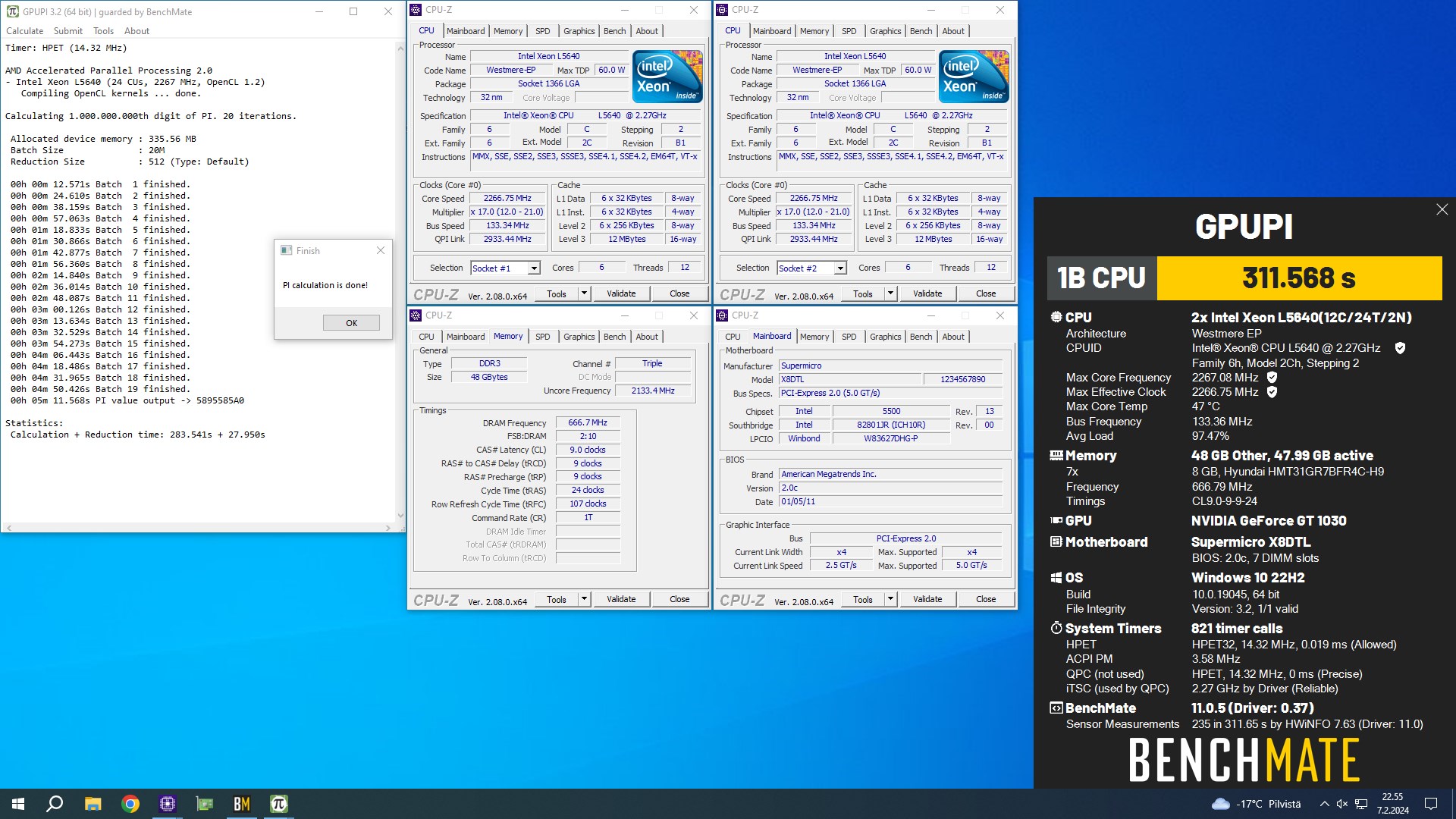Expand Tools dropdown arrow in Socket #2 CPU-Z
The image size is (1456, 819).
[890, 293]
